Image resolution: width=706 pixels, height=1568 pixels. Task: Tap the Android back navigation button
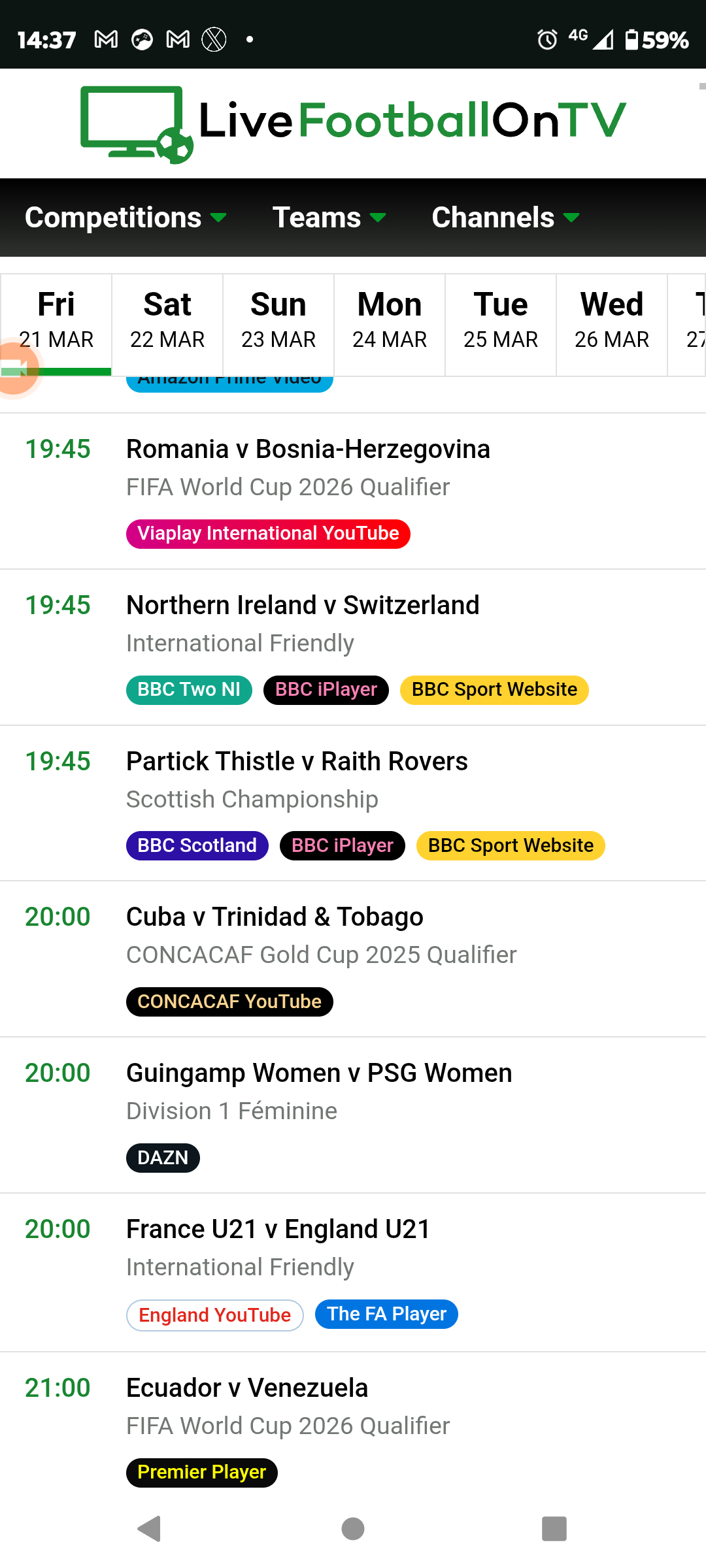pyautogui.click(x=150, y=1528)
